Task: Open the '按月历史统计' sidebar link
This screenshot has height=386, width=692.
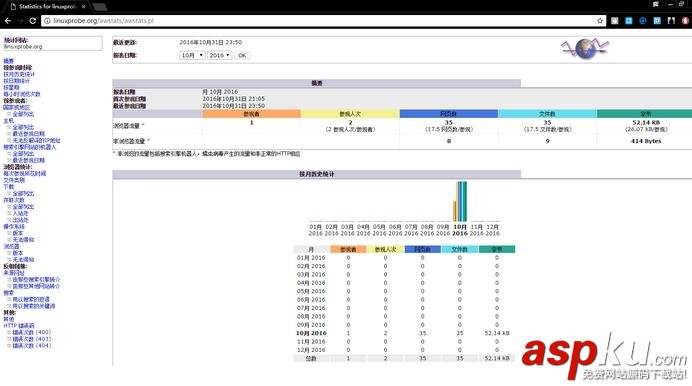Action: coord(19,74)
